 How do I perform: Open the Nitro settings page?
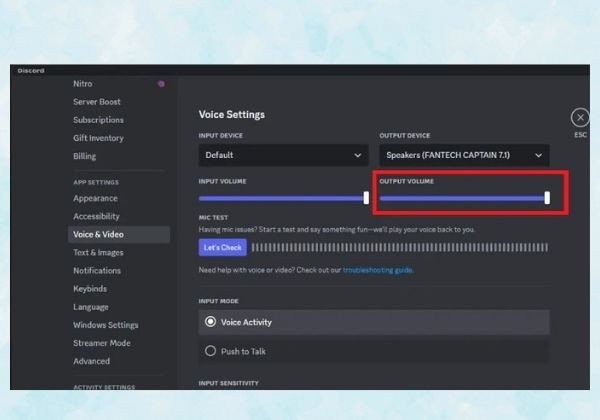pyautogui.click(x=83, y=84)
